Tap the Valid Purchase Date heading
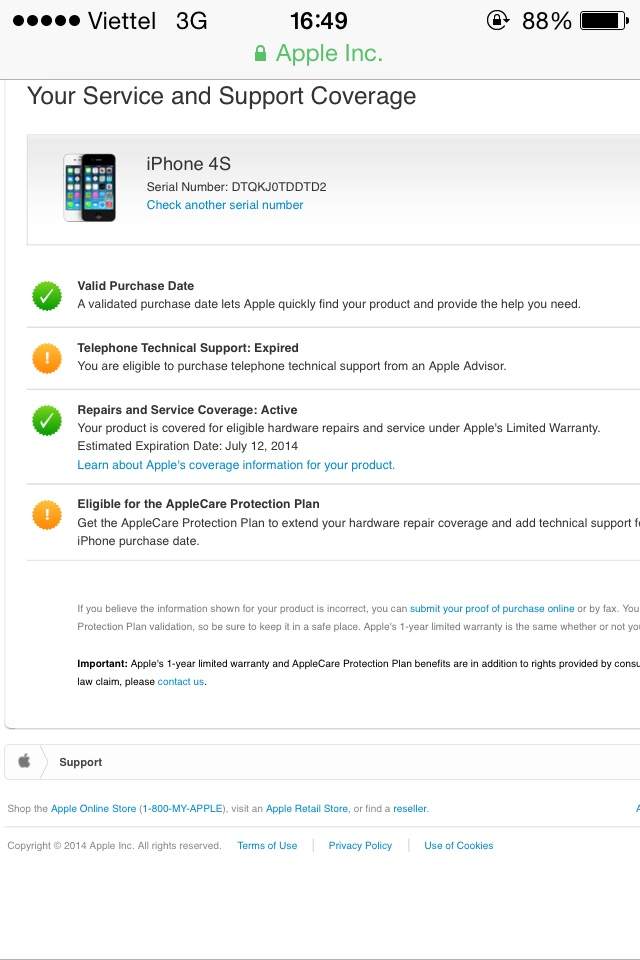The height and width of the screenshot is (960, 640). 135,286
